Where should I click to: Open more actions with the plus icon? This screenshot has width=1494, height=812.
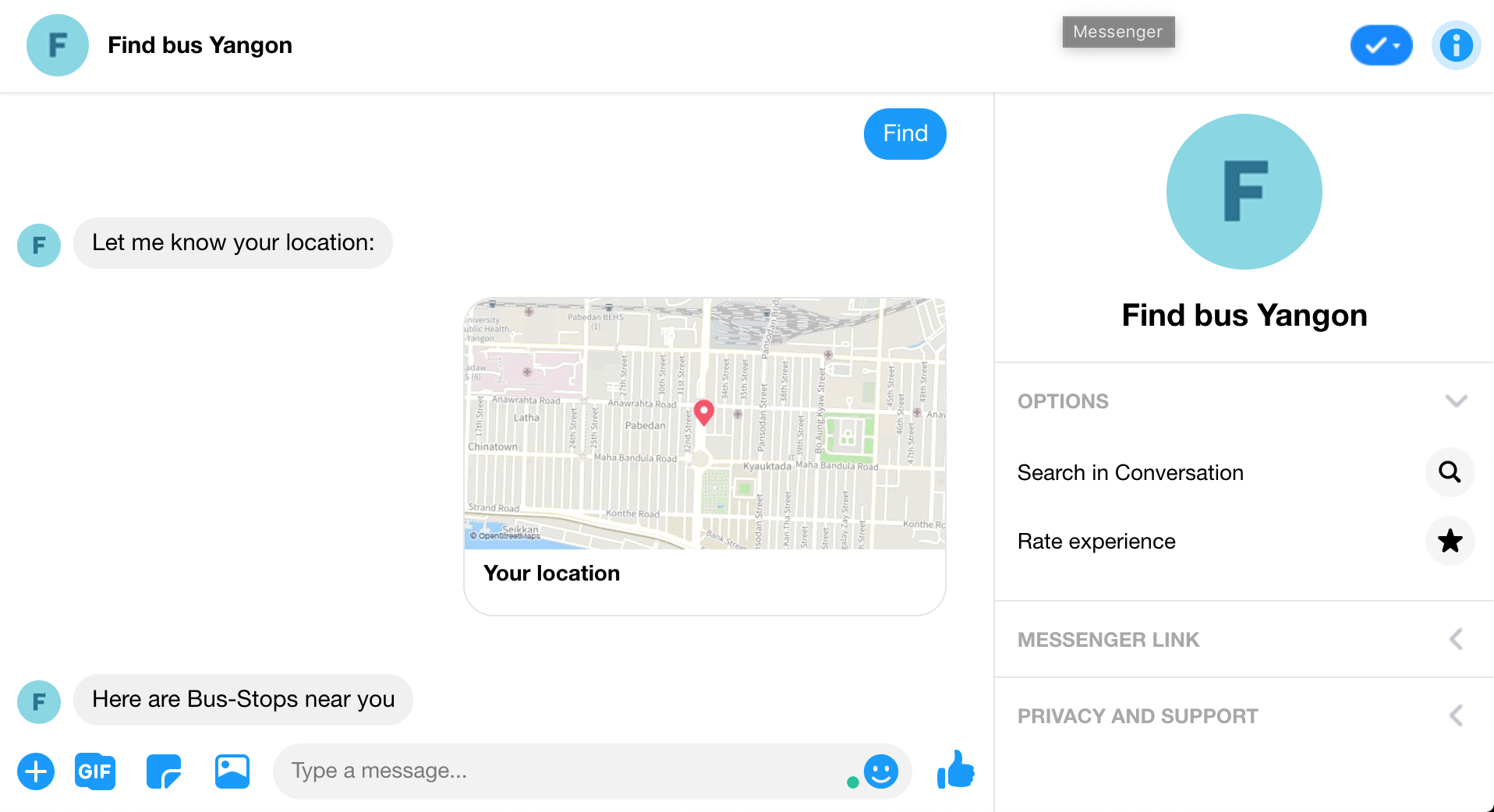coord(36,771)
